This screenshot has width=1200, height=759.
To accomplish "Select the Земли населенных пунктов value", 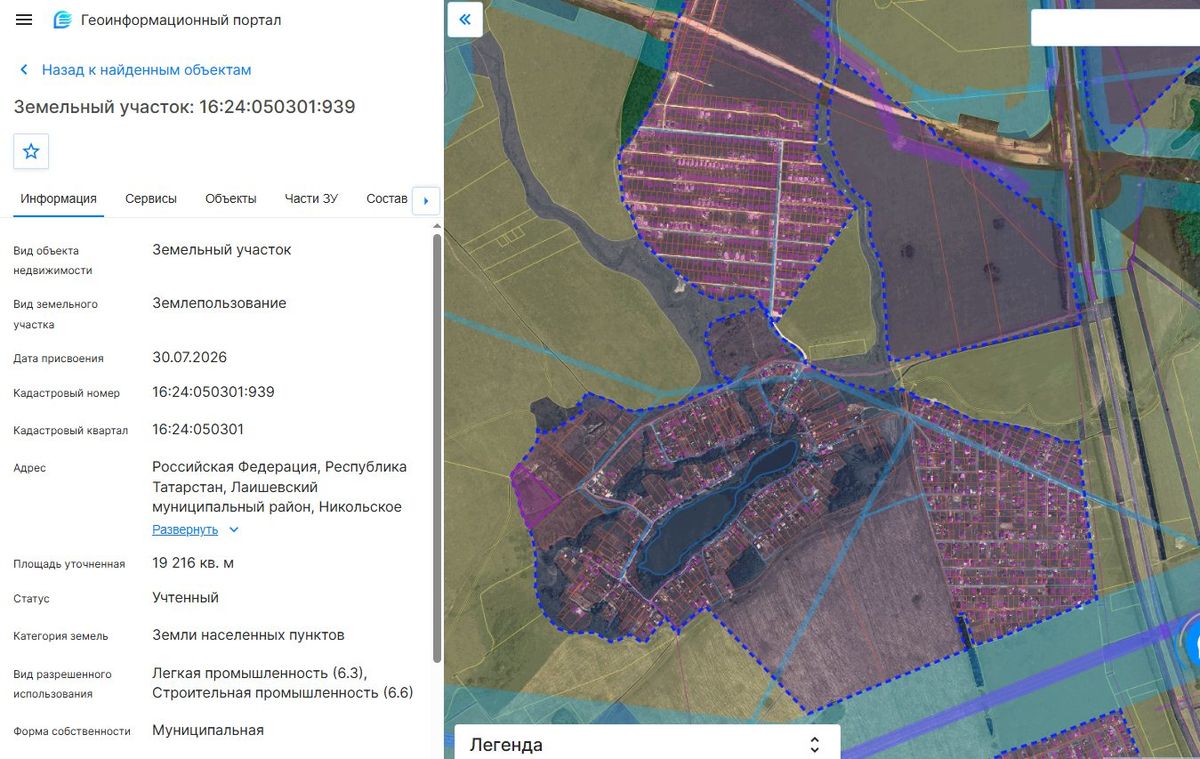I will coord(248,635).
